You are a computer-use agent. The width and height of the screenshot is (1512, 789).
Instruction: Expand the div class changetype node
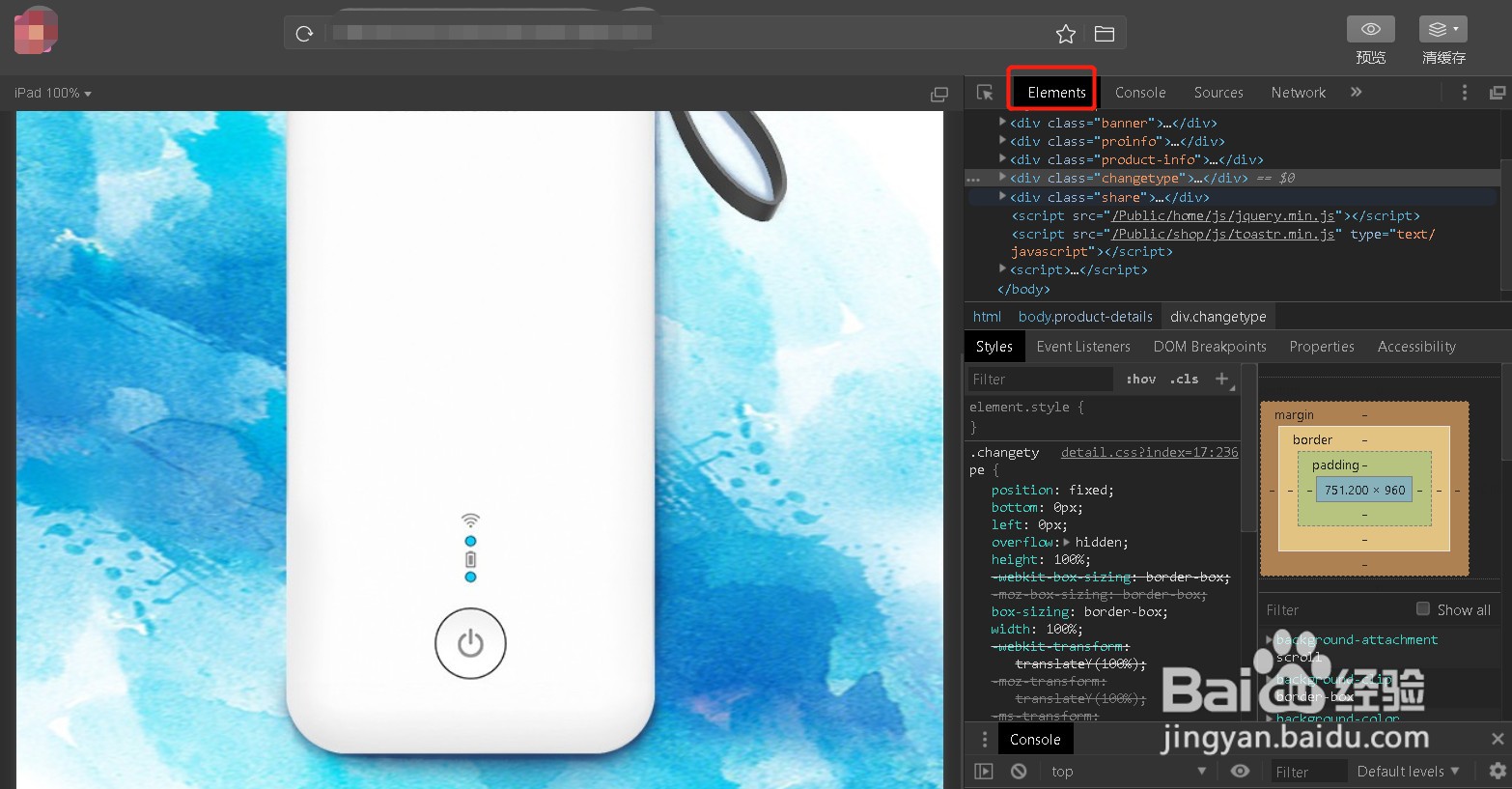pyautogui.click(x=1002, y=177)
